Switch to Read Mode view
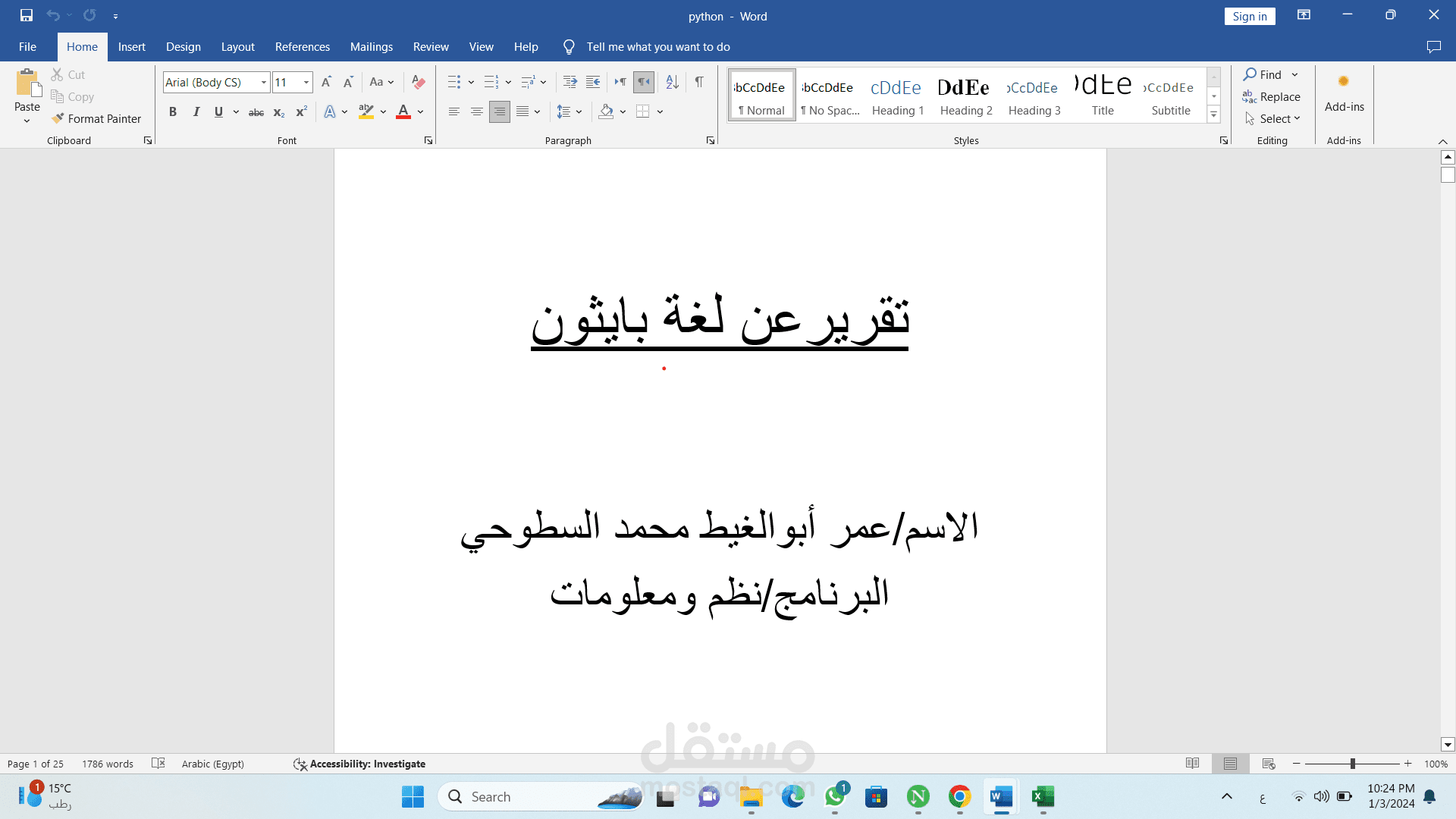 point(1193,764)
